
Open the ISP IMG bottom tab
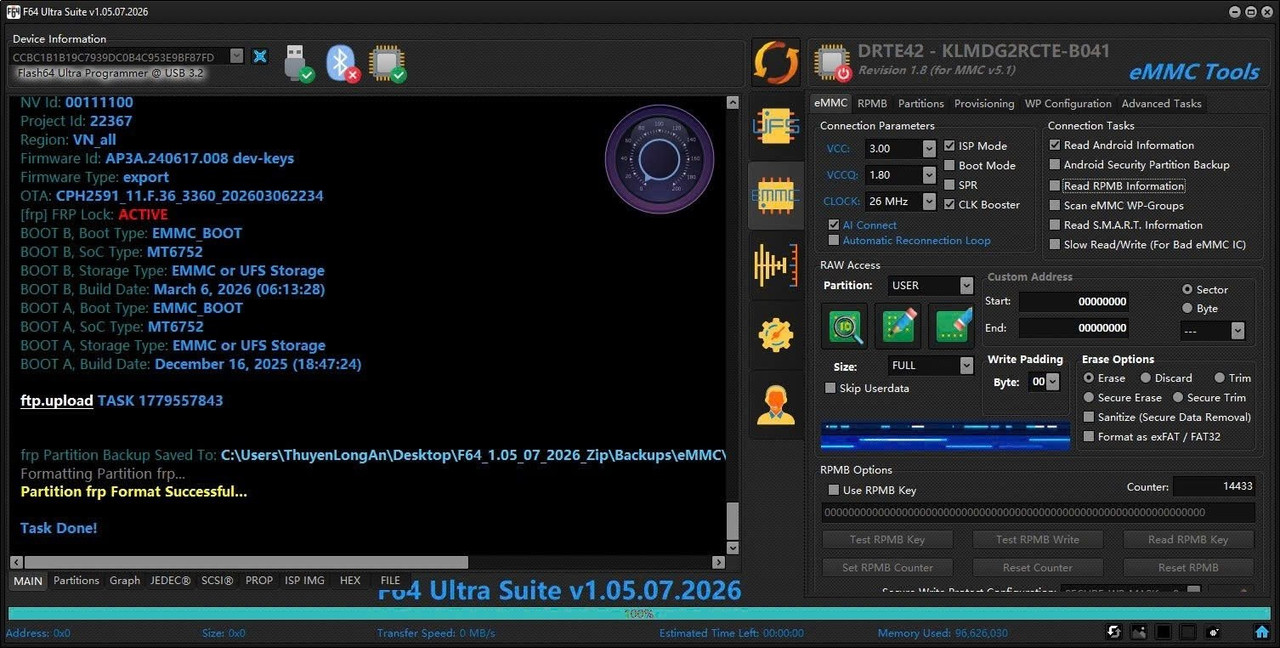pyautogui.click(x=305, y=580)
